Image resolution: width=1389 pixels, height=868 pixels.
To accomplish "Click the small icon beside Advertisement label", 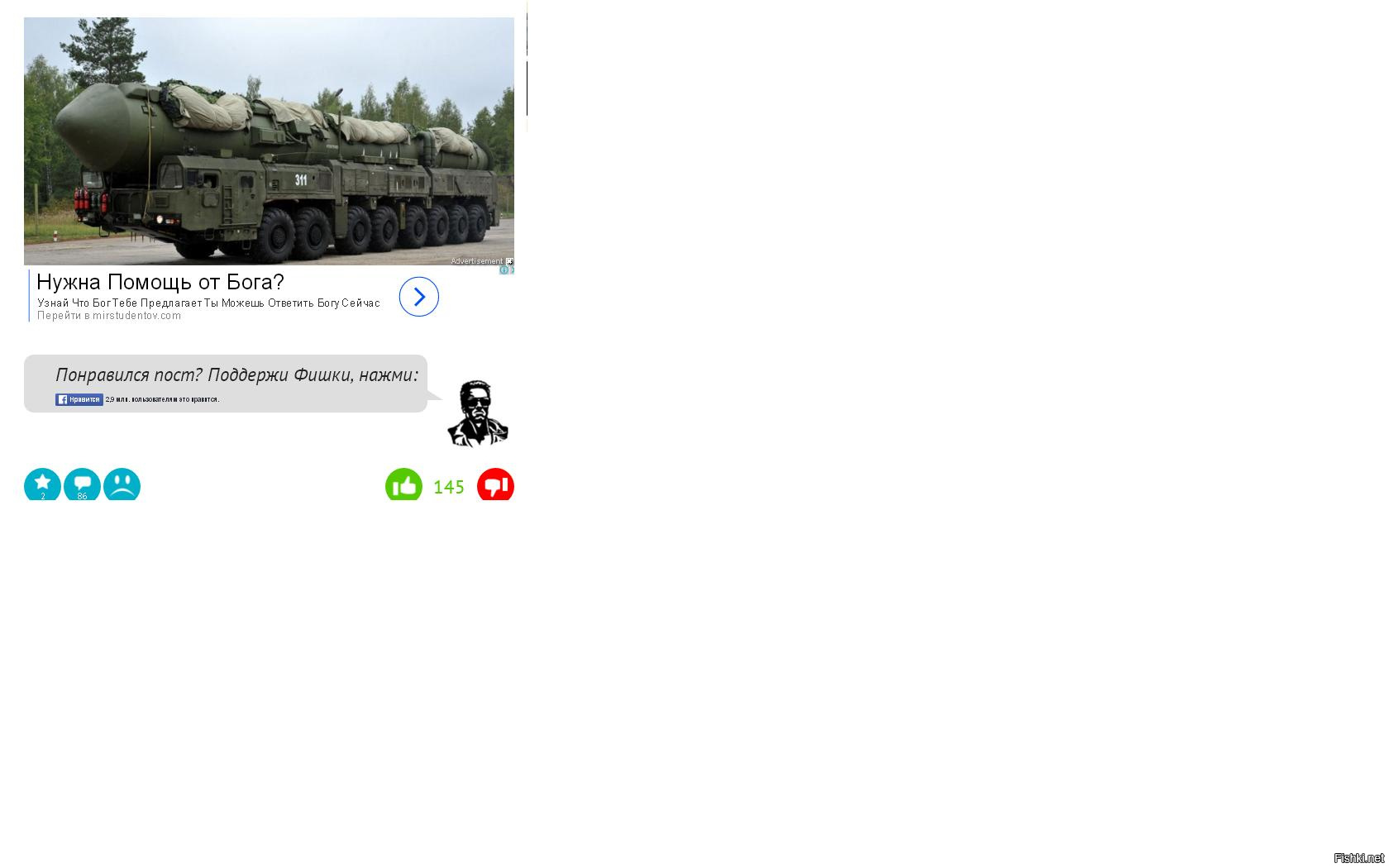I will [509, 261].
